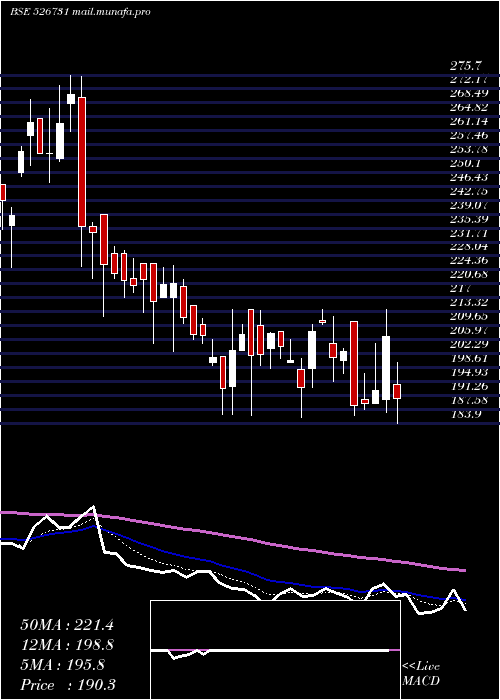
Task: Click the Price : 190.3 readout
Action: pyautogui.click(x=67, y=685)
